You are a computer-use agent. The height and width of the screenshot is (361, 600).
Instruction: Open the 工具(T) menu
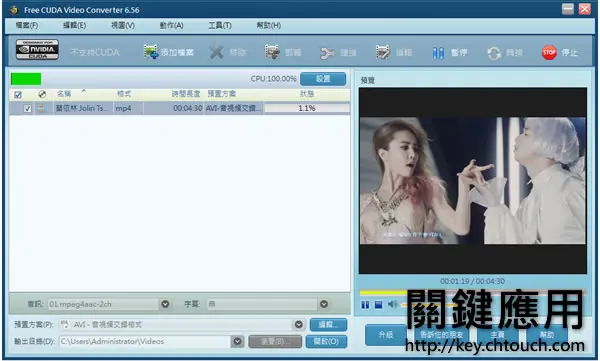[x=220, y=25]
